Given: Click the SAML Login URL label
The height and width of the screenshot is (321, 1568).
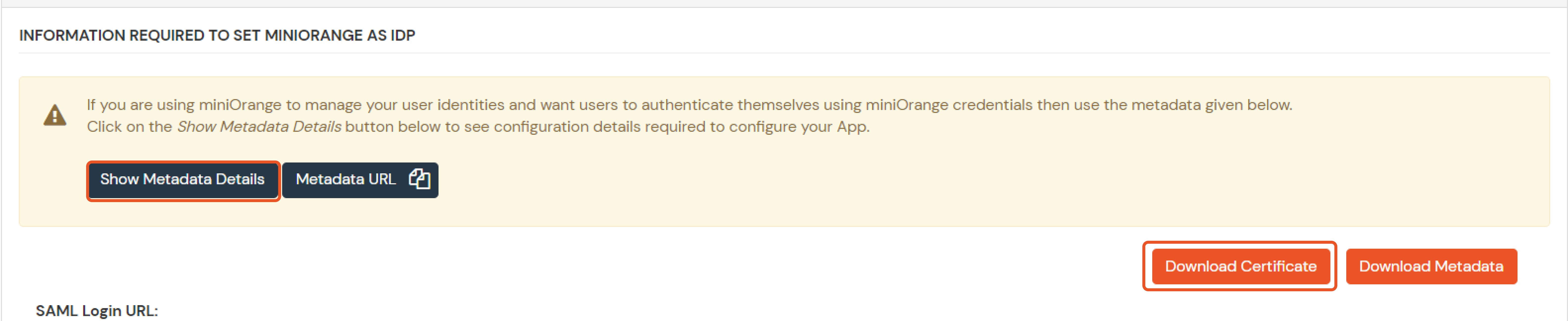Looking at the screenshot, I should [98, 310].
